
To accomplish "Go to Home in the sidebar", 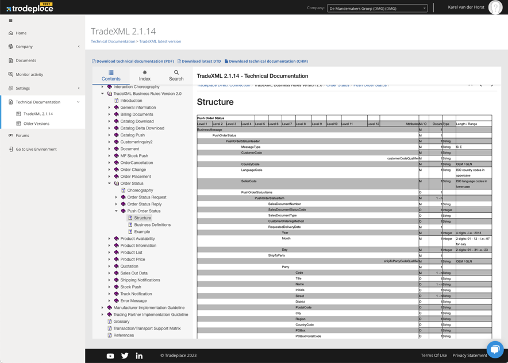I will pos(21,33).
